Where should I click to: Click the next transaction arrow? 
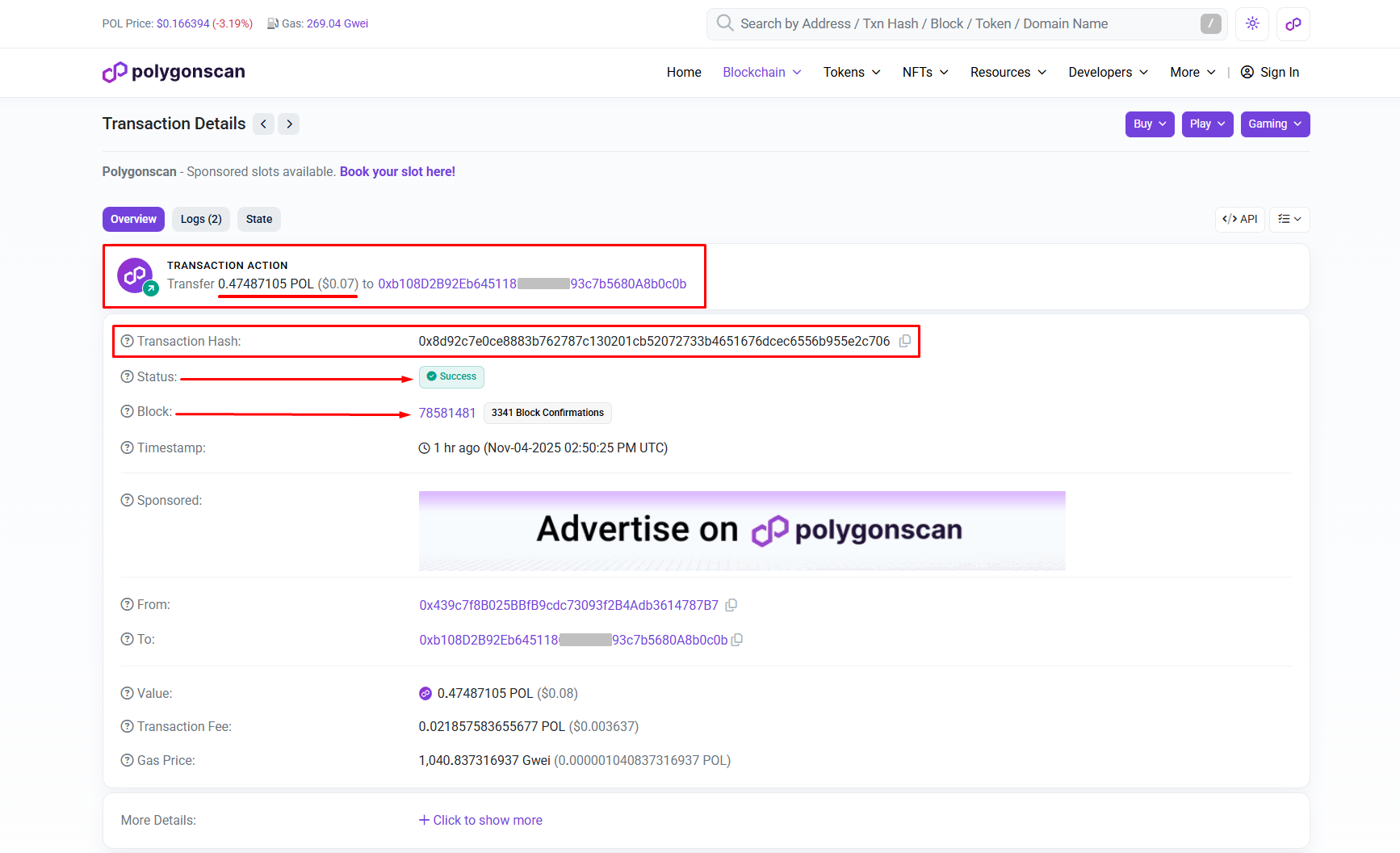tap(288, 124)
